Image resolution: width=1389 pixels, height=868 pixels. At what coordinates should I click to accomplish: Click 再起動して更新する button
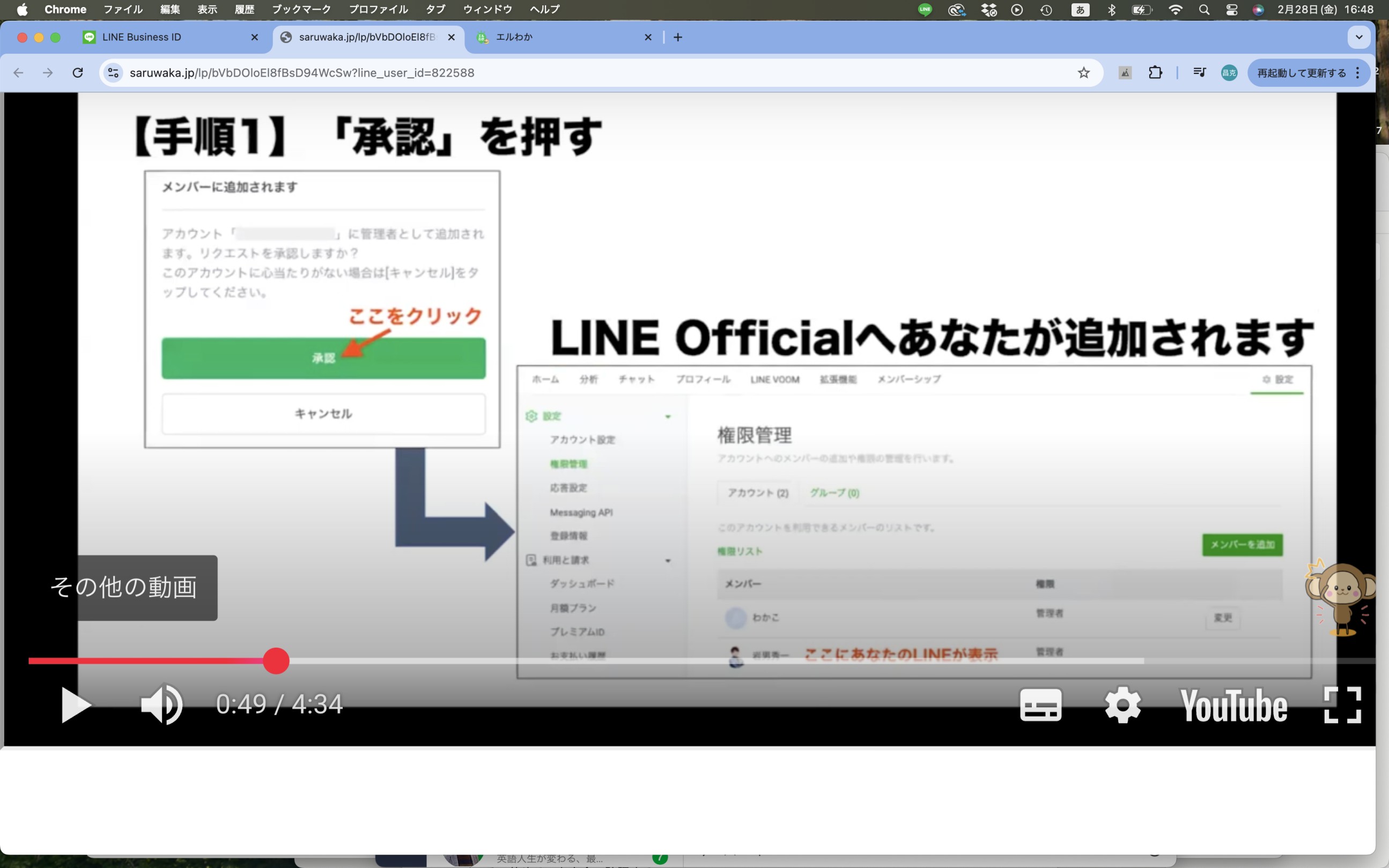1301,73
